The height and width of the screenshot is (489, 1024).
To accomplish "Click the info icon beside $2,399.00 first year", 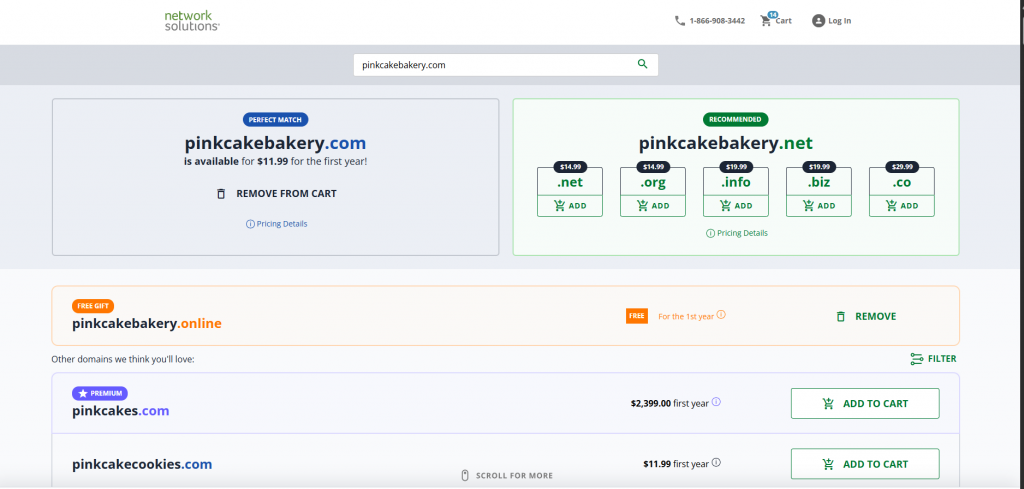I will pyautogui.click(x=716, y=402).
